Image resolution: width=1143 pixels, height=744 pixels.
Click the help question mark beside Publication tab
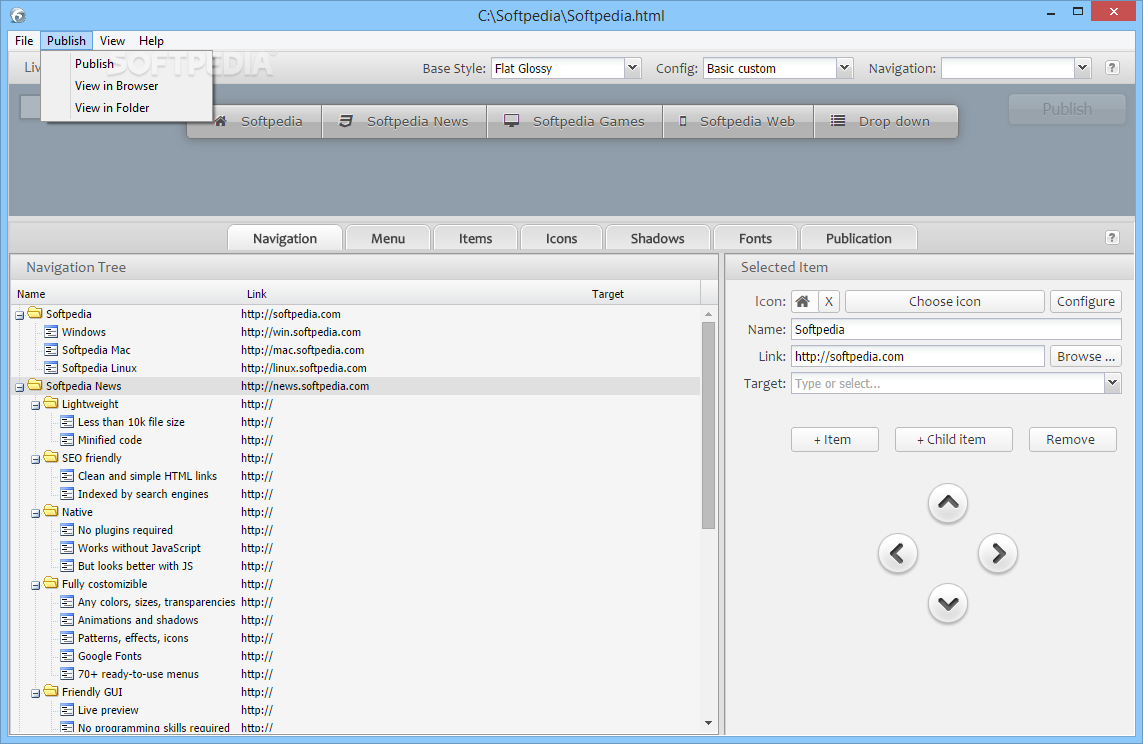tap(1112, 238)
